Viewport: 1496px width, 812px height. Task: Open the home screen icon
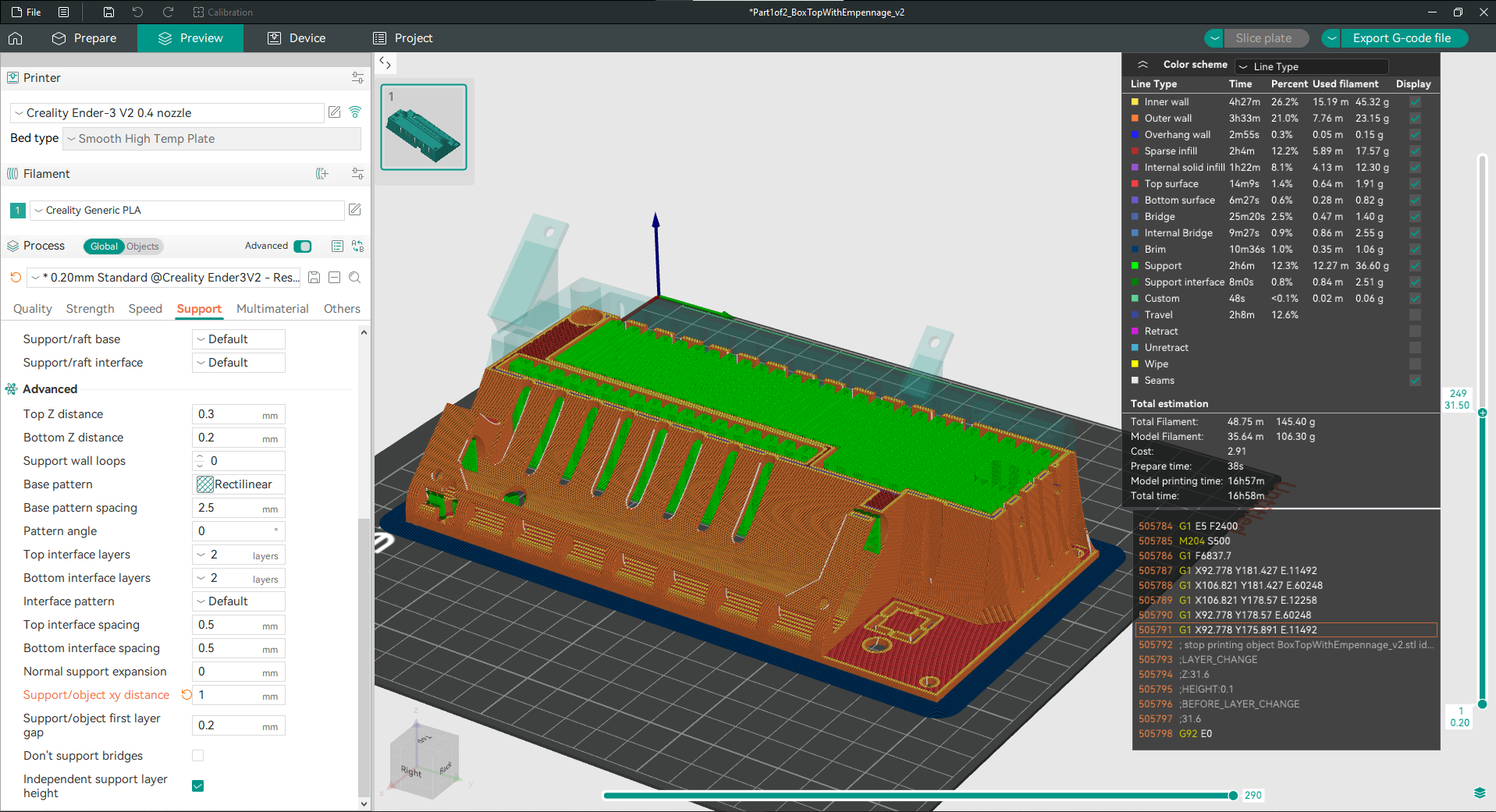(x=16, y=38)
